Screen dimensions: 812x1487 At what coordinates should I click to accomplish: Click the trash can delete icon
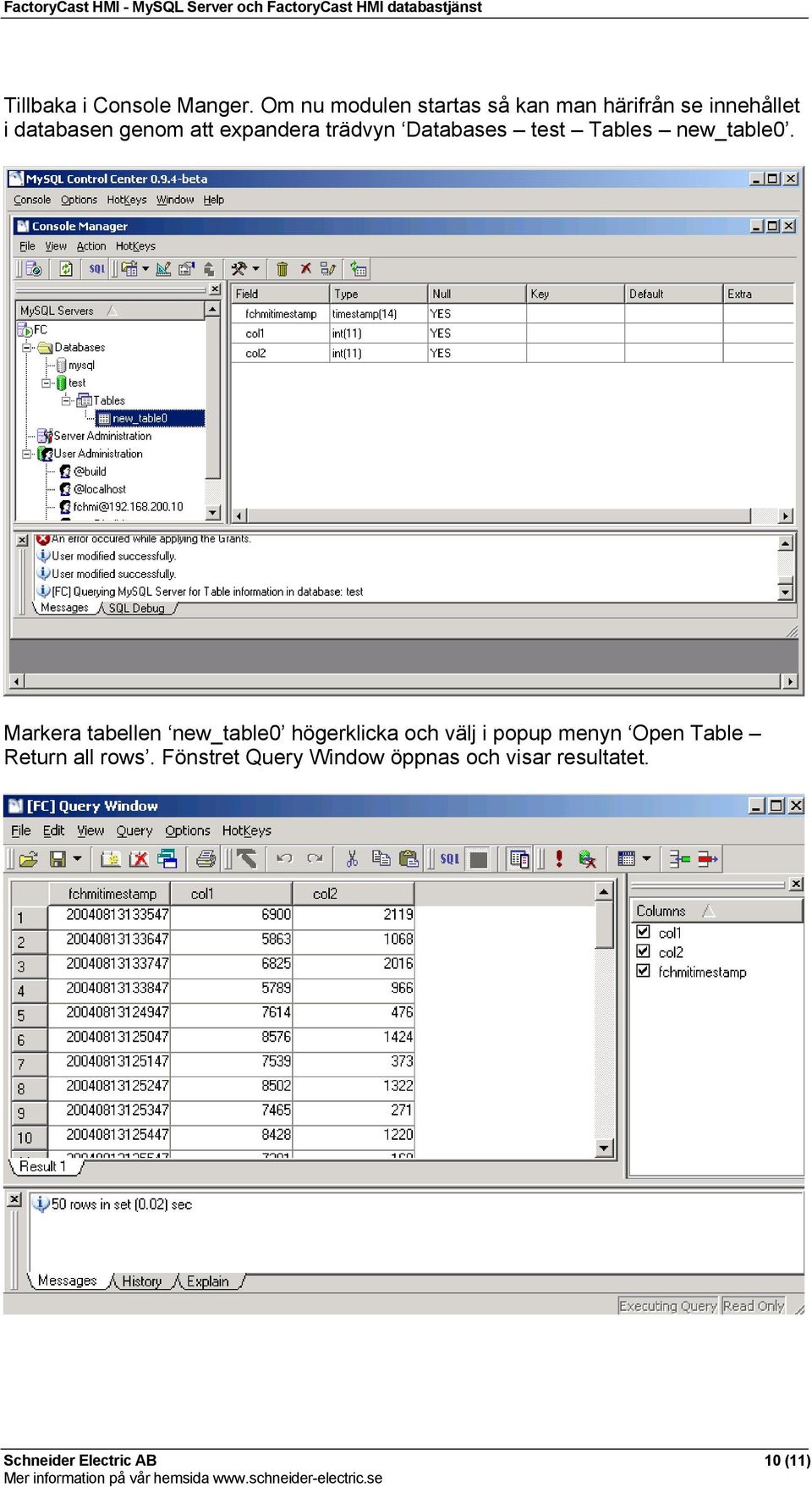pyautogui.click(x=283, y=269)
